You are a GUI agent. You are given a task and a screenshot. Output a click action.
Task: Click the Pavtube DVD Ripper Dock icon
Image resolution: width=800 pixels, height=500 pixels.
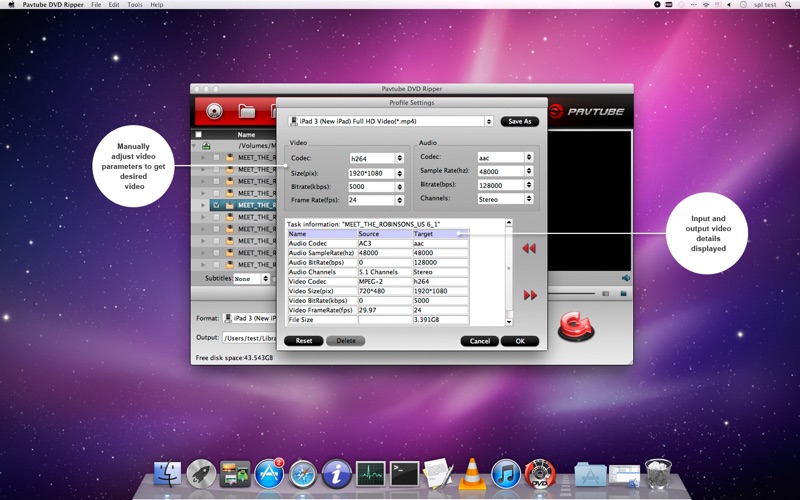(x=540, y=474)
